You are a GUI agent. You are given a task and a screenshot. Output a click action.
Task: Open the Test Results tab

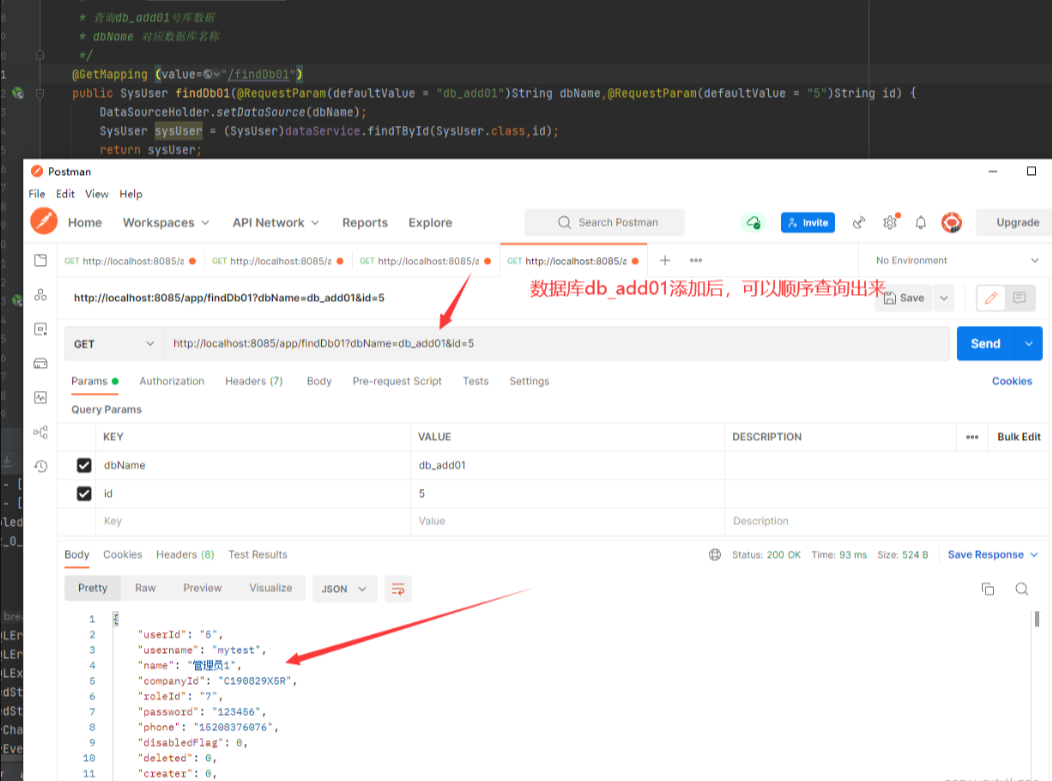258,555
